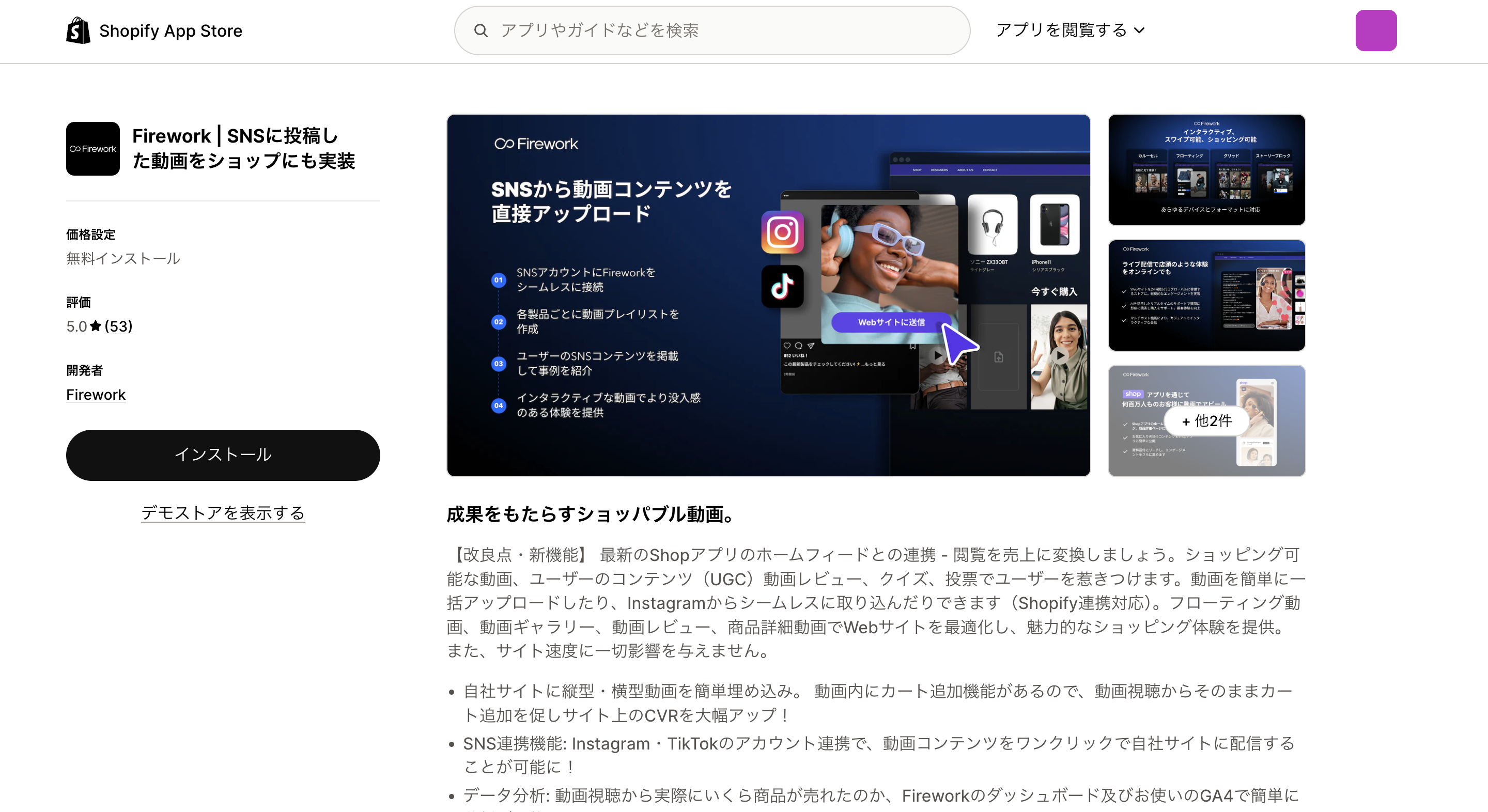
Task: Click the Firework | SNS app title heading
Action: pos(243,148)
